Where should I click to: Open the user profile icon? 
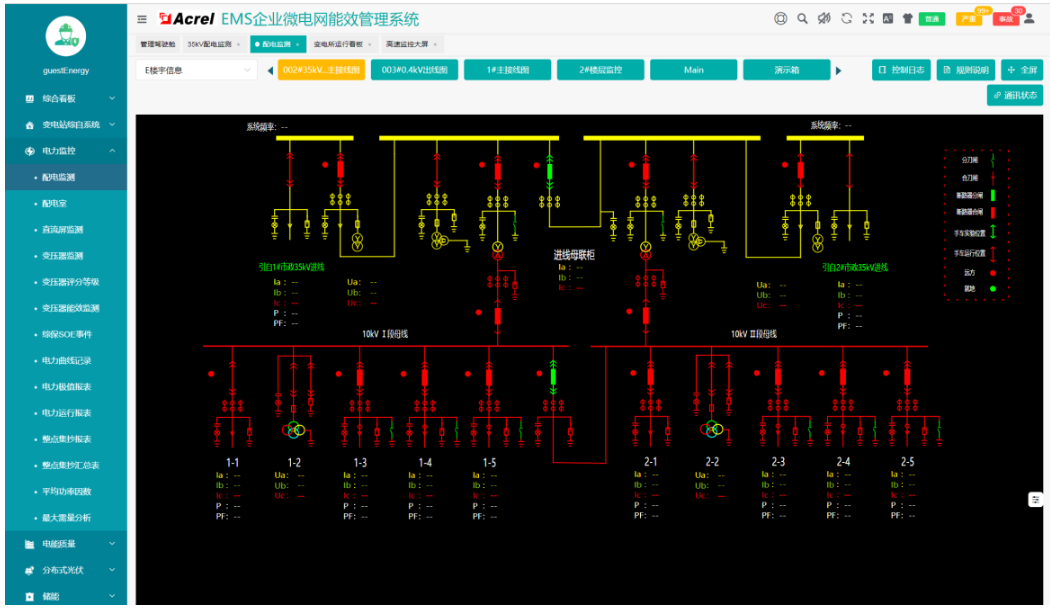click(x=1029, y=19)
